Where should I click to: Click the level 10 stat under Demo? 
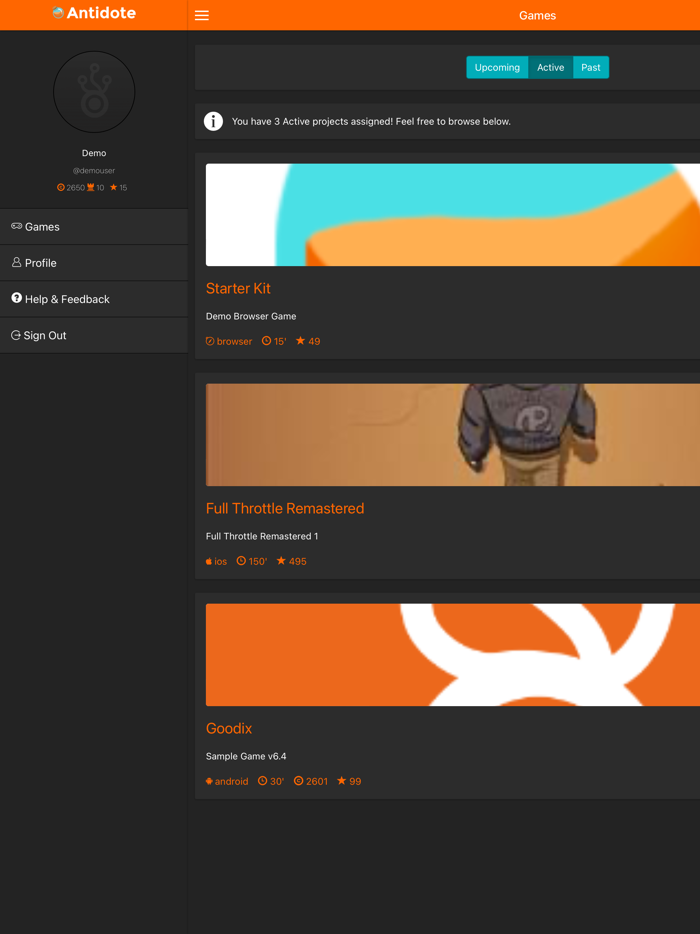tap(95, 188)
